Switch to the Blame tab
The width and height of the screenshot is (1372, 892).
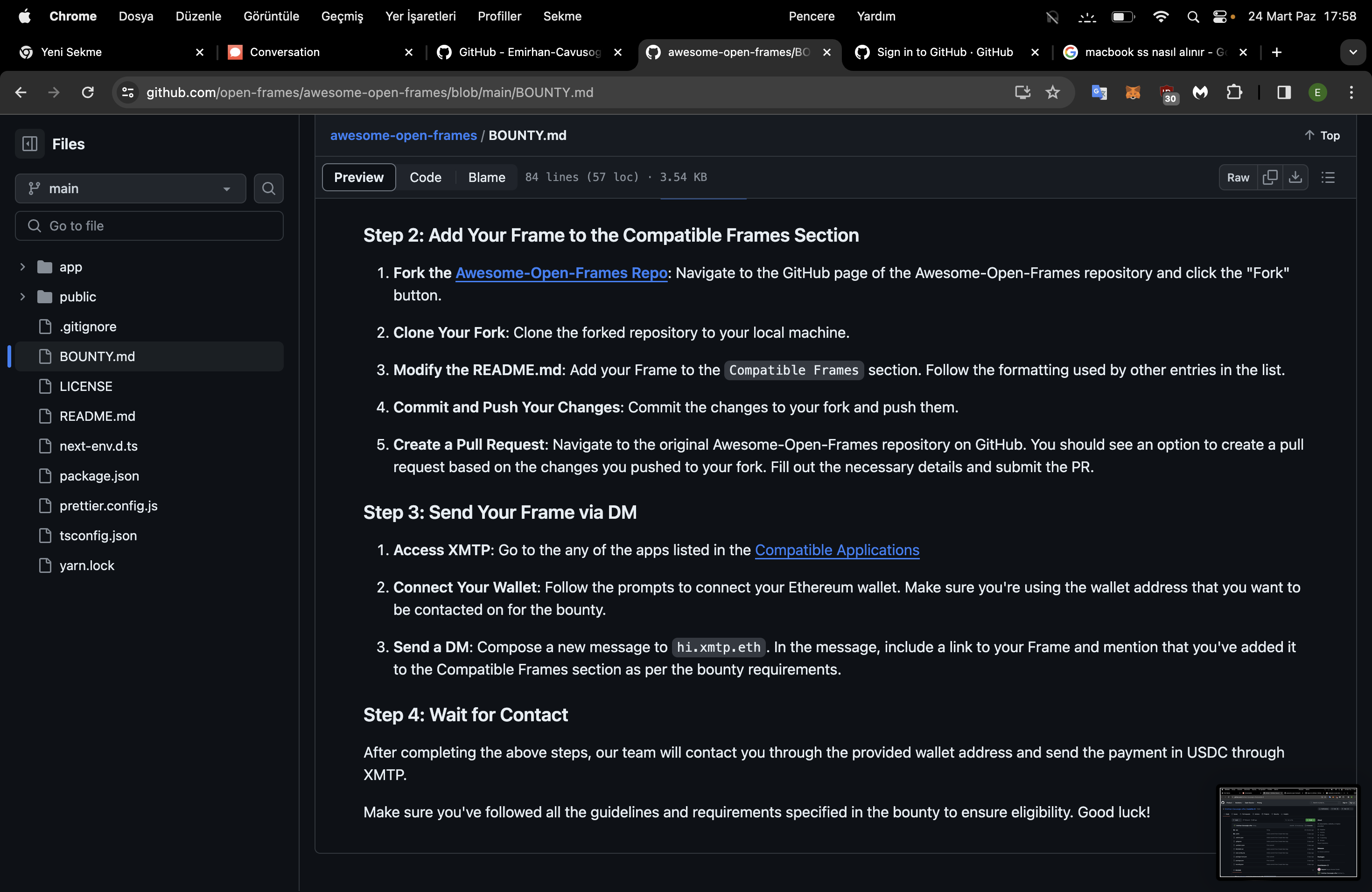click(487, 177)
